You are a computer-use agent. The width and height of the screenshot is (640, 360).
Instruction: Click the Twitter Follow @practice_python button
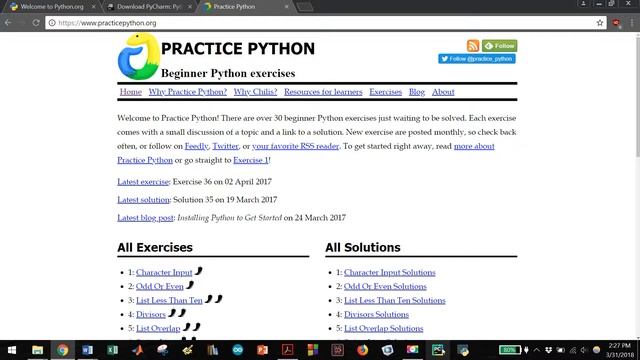tap(477, 59)
